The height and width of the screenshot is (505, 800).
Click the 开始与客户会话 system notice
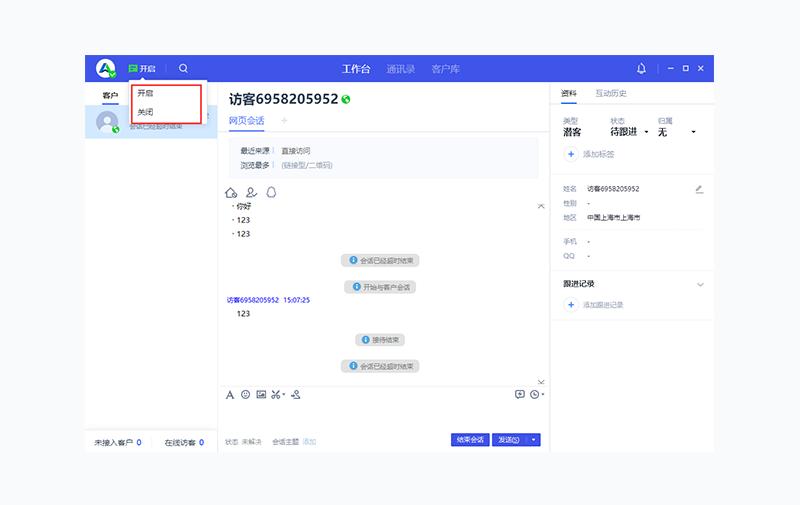[380, 287]
